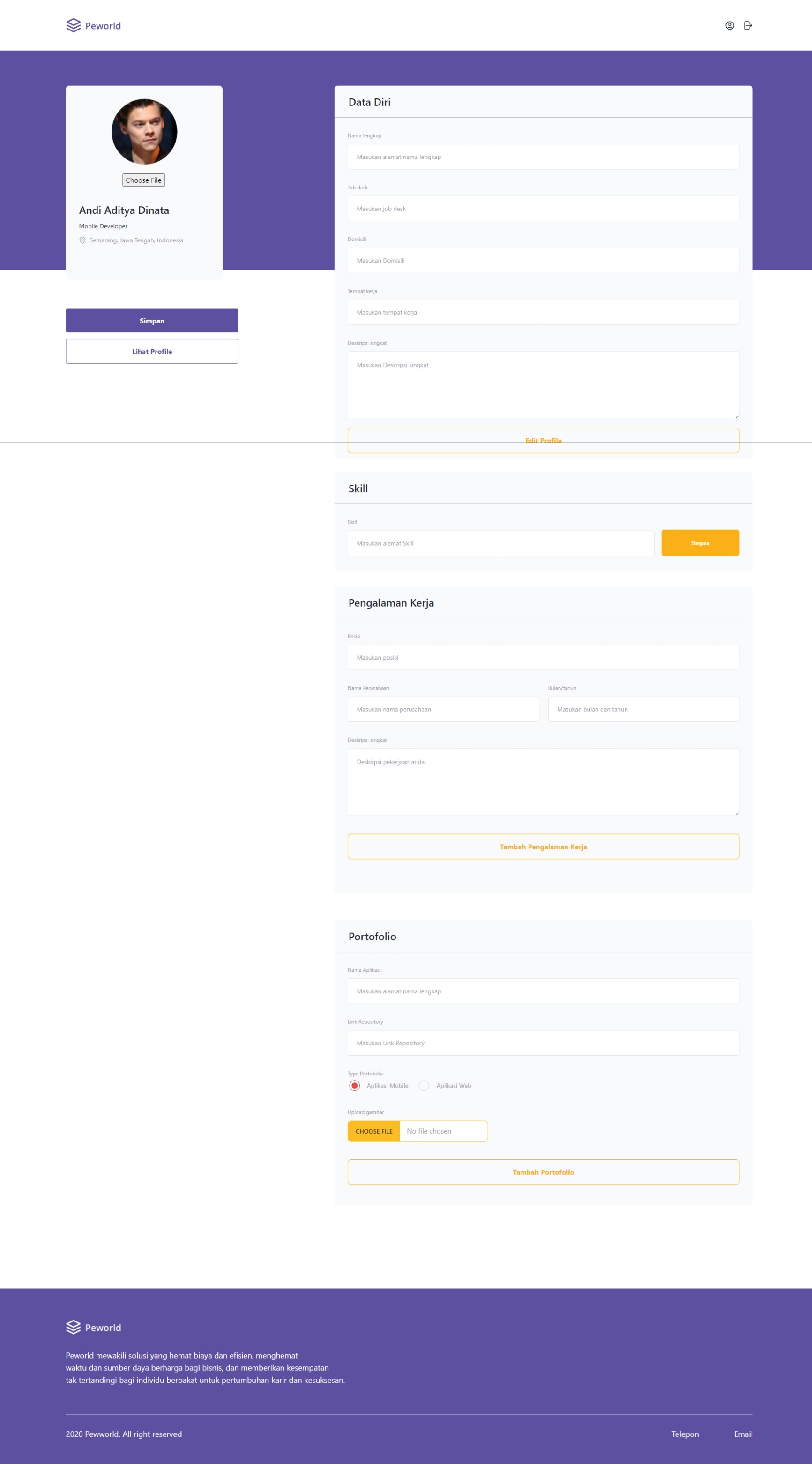The height and width of the screenshot is (1464, 812).
Task: Open the account profile icon in header
Action: point(729,25)
